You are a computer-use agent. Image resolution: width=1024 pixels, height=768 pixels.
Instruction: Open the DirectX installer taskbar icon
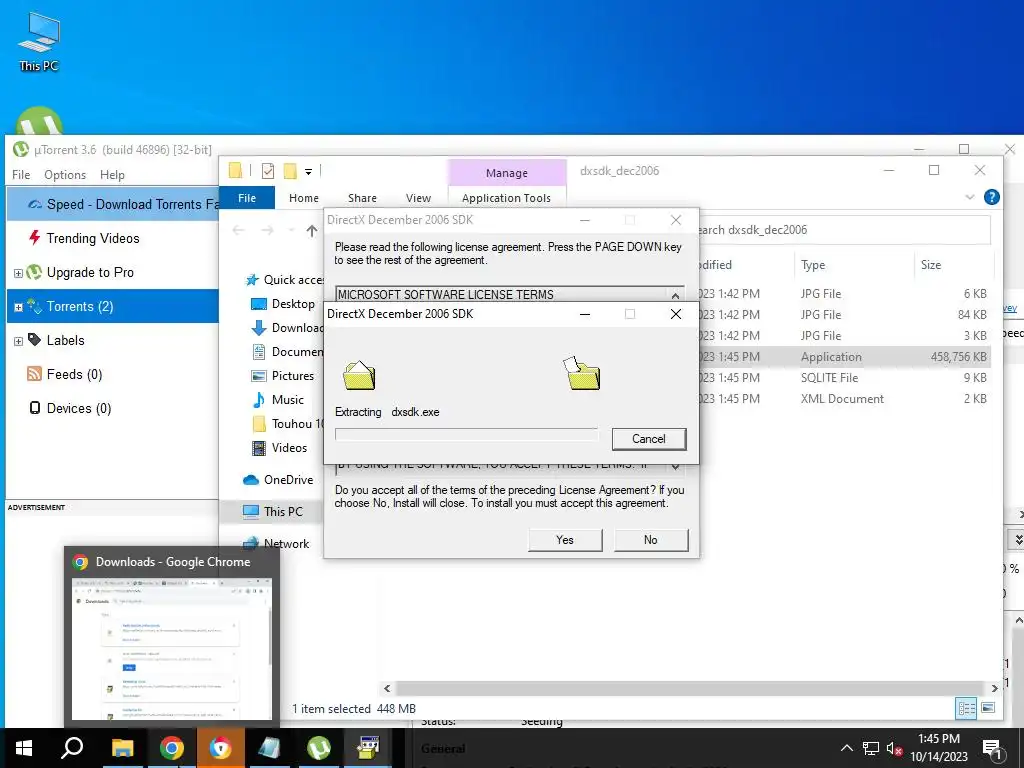(x=368, y=748)
